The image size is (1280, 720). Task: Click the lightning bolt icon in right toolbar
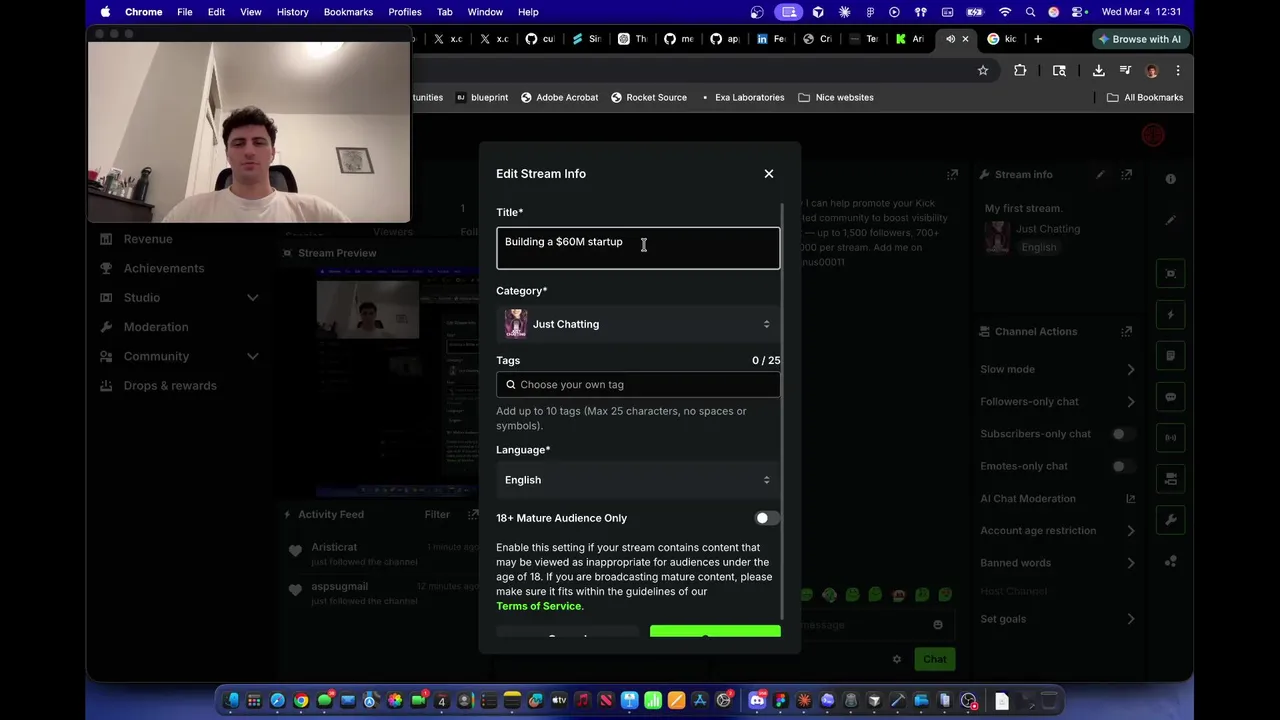pos(1171,315)
